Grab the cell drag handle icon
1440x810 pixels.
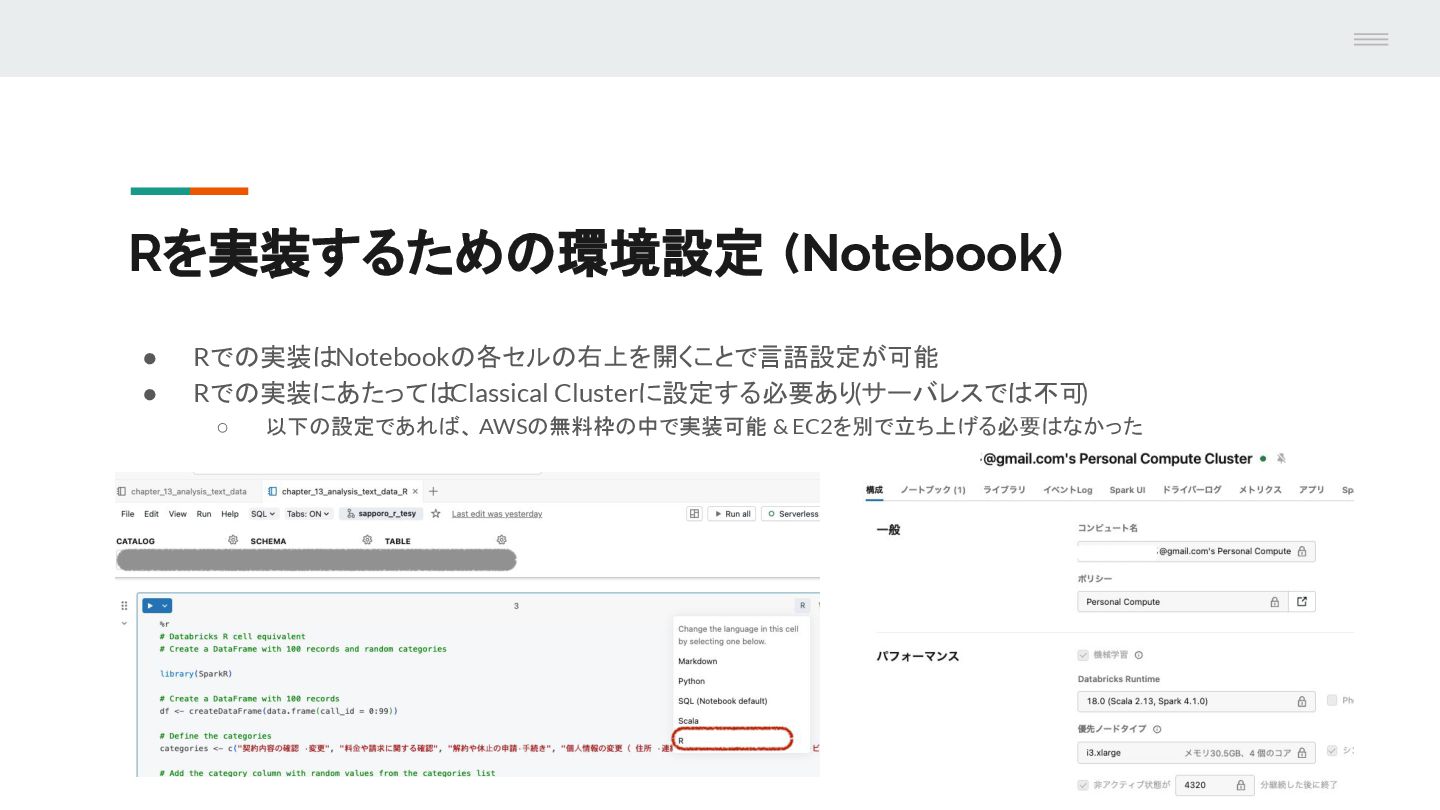124,606
